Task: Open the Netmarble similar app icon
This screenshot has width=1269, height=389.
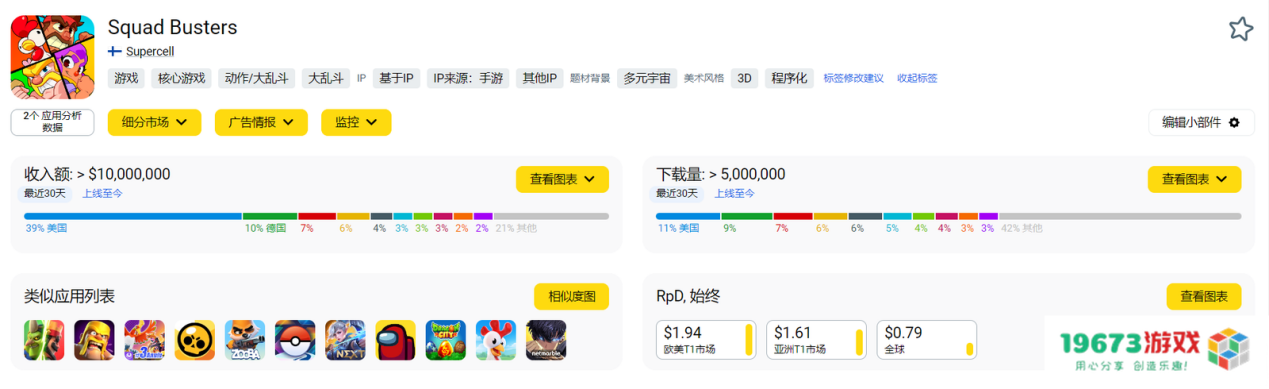Action: tap(546, 340)
